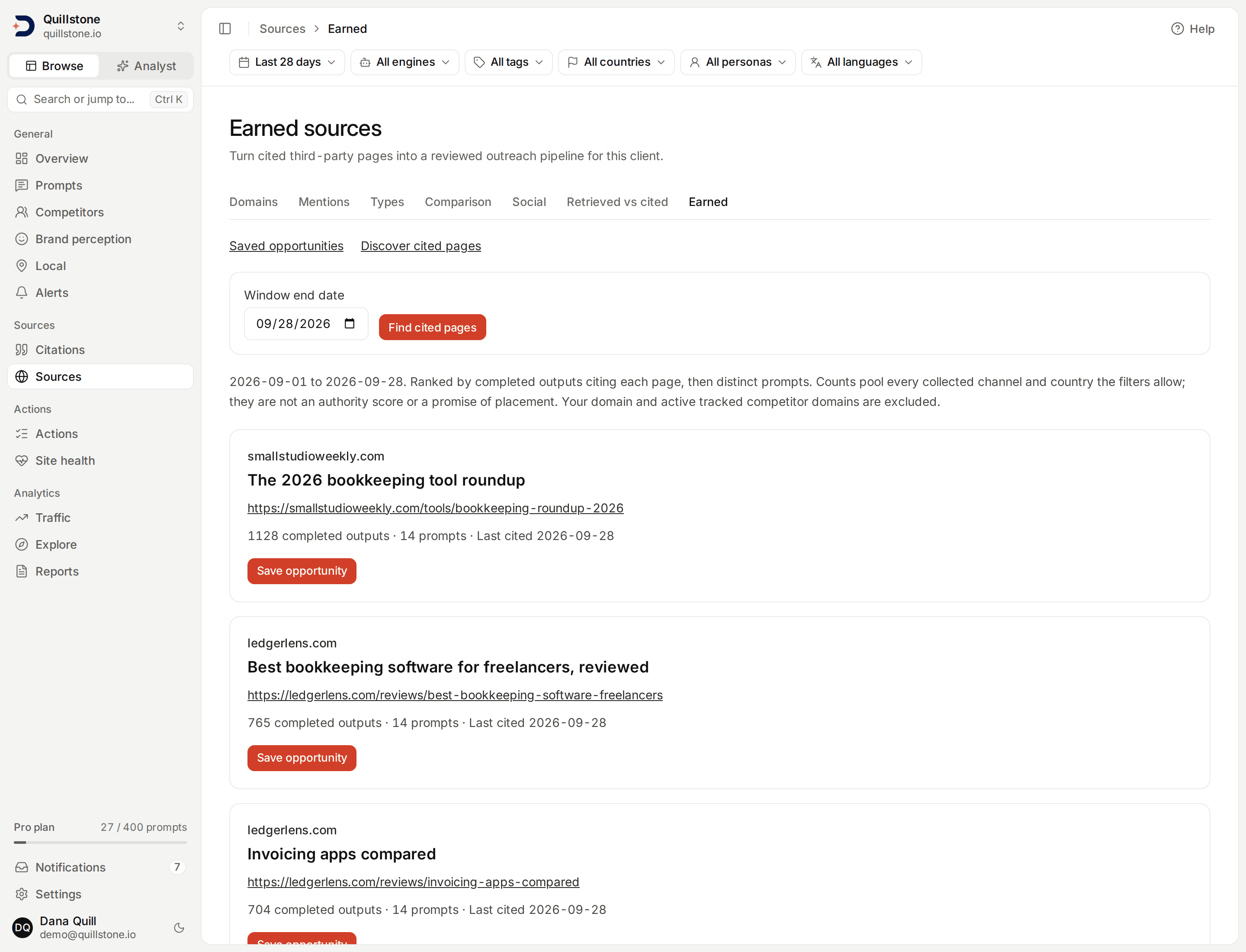1246x952 pixels.
Task: Switch to the Domains tab
Action: pyautogui.click(x=253, y=202)
